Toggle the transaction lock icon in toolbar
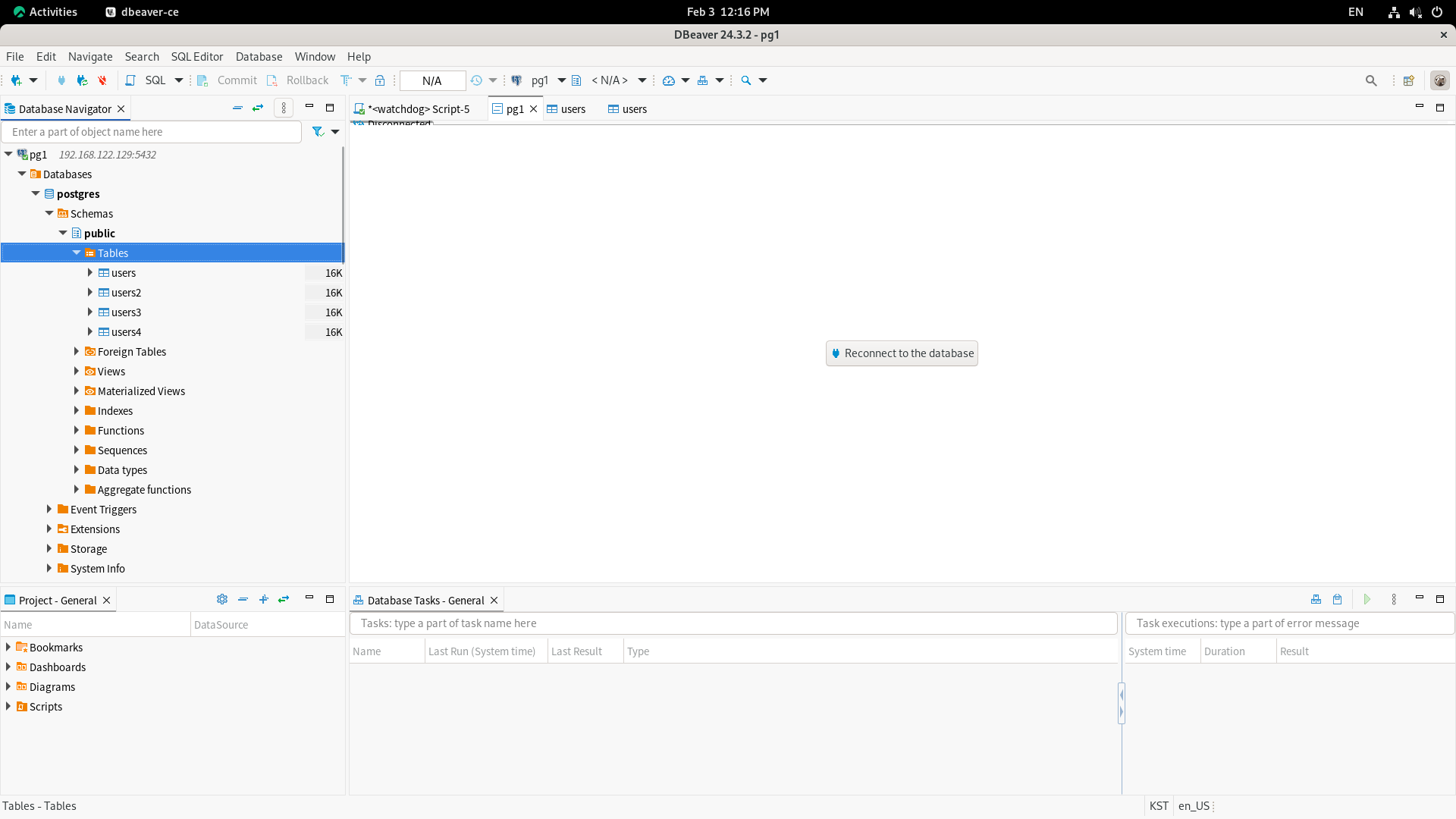The image size is (1456, 819). point(380,80)
